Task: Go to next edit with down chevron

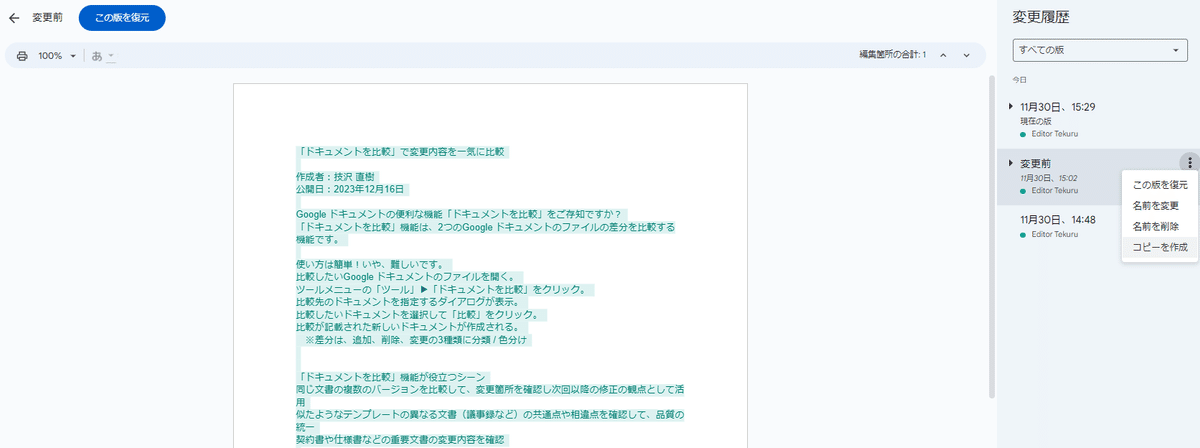Action: point(967,55)
